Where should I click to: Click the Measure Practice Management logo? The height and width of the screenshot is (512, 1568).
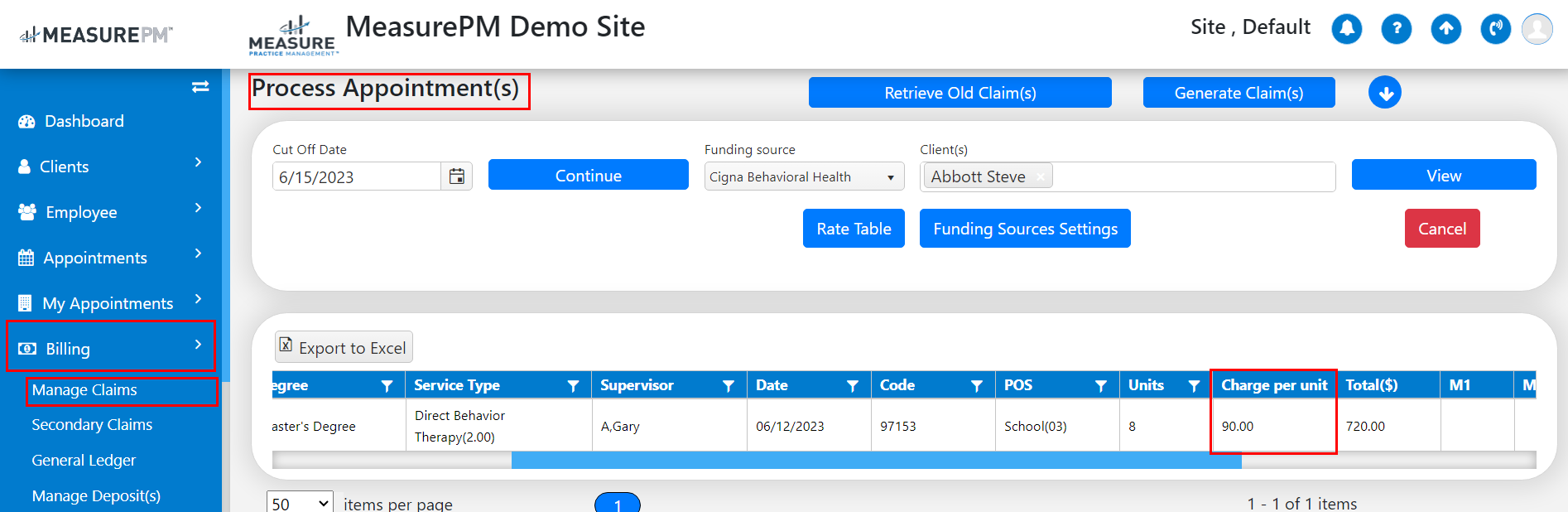click(293, 36)
